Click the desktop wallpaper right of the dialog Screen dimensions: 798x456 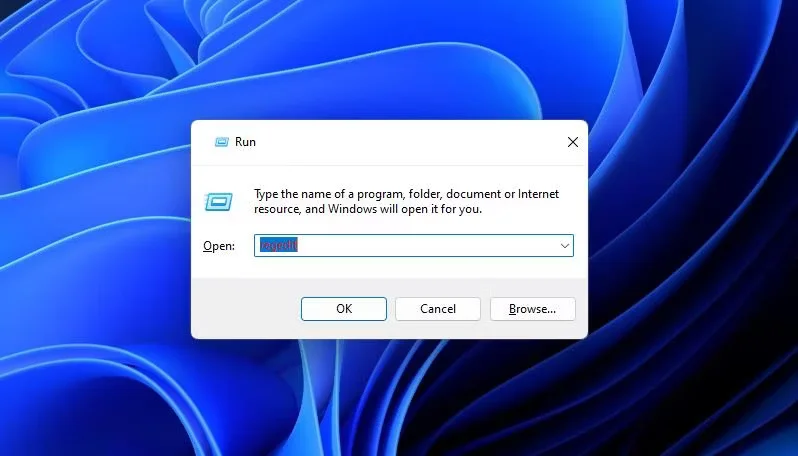click(690, 230)
